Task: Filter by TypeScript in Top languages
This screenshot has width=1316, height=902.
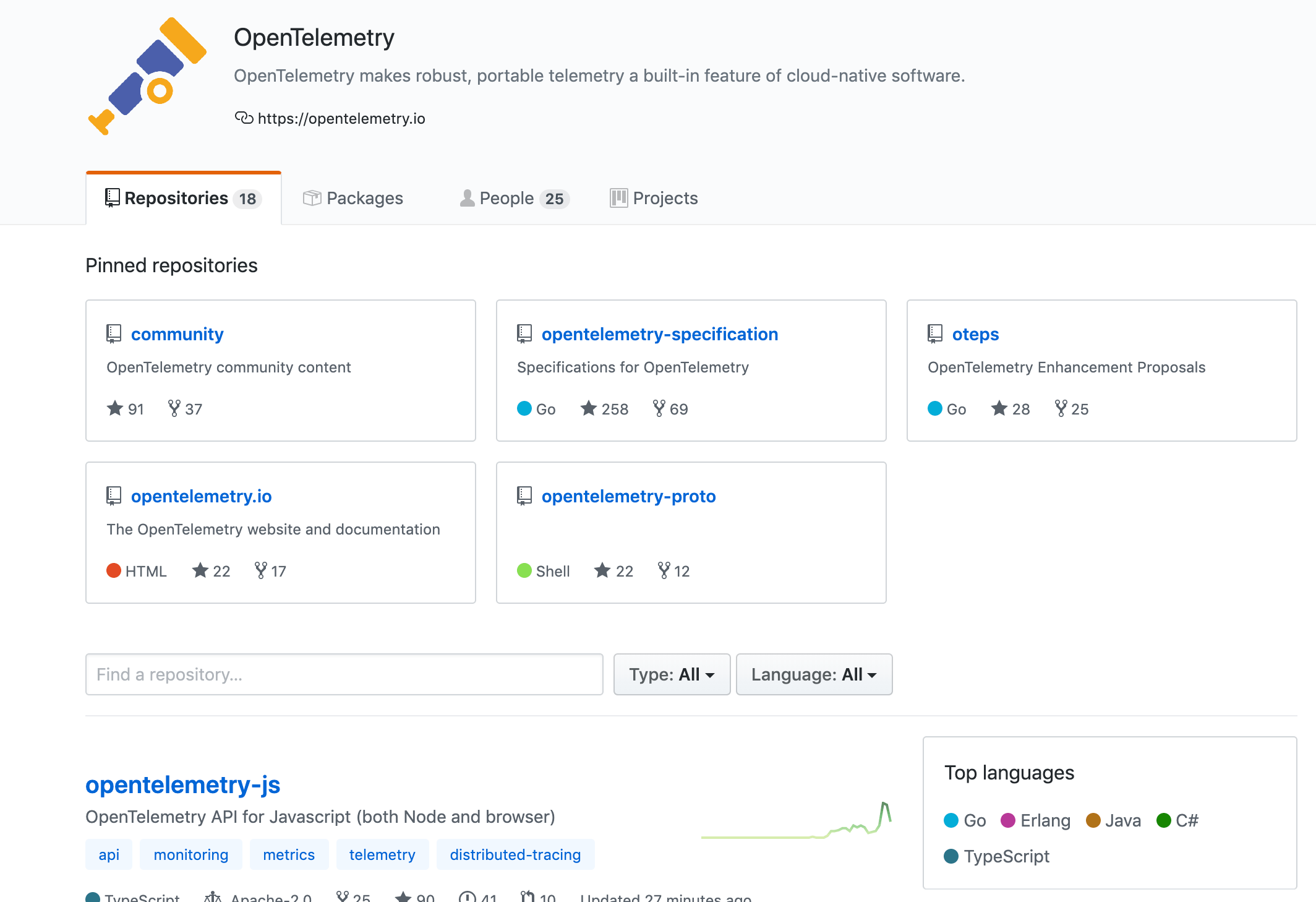Action: [997, 856]
